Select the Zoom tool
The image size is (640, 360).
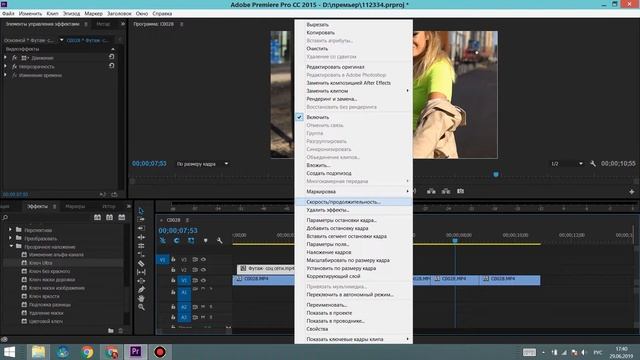click(x=141, y=307)
